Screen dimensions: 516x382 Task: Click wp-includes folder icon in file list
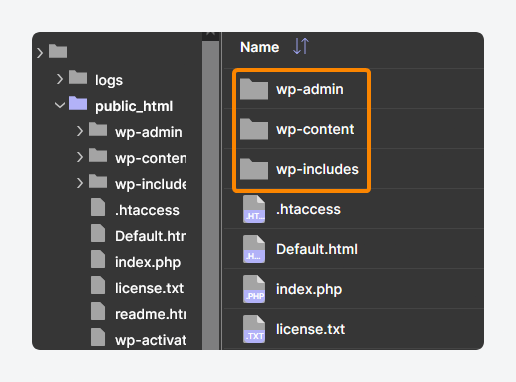coord(254,169)
